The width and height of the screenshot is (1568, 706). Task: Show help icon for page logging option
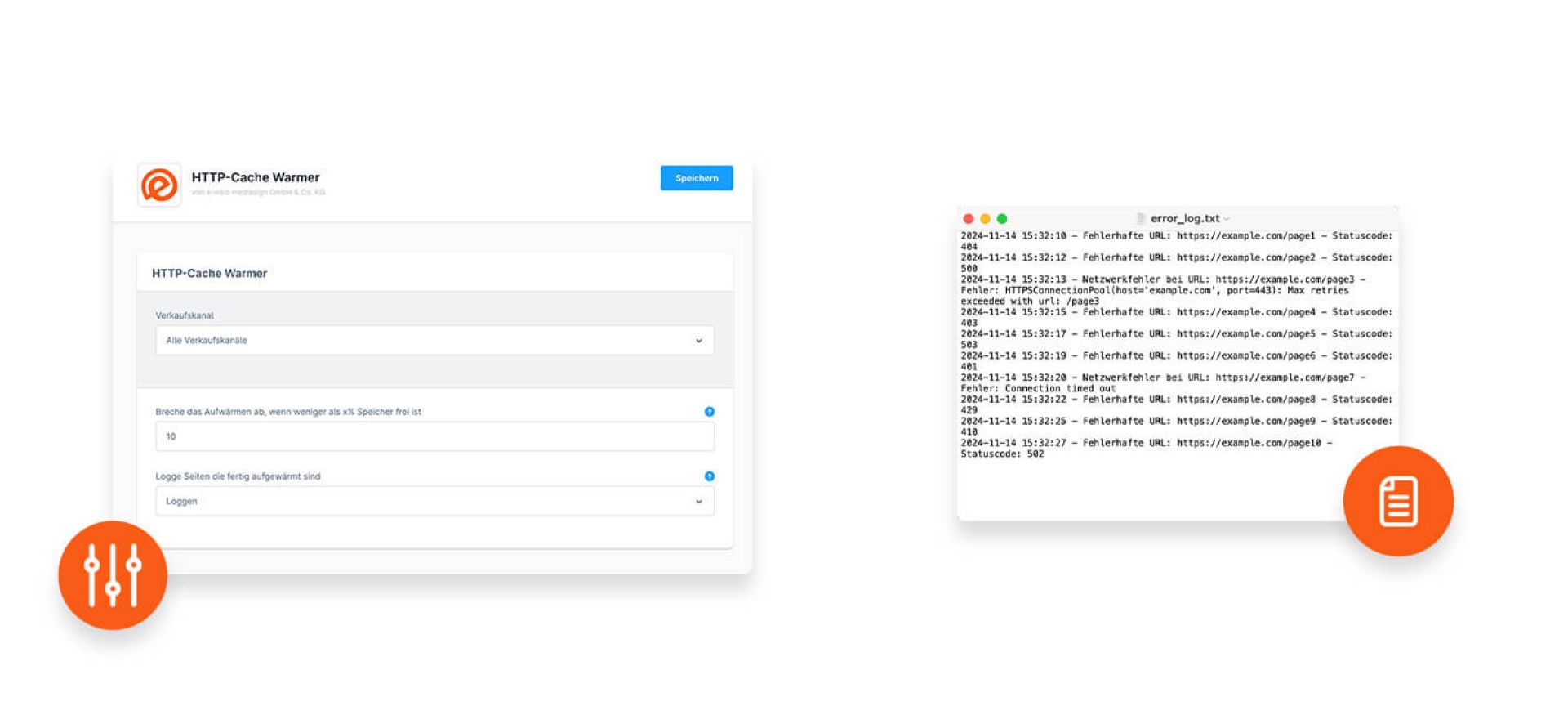pyautogui.click(x=709, y=476)
